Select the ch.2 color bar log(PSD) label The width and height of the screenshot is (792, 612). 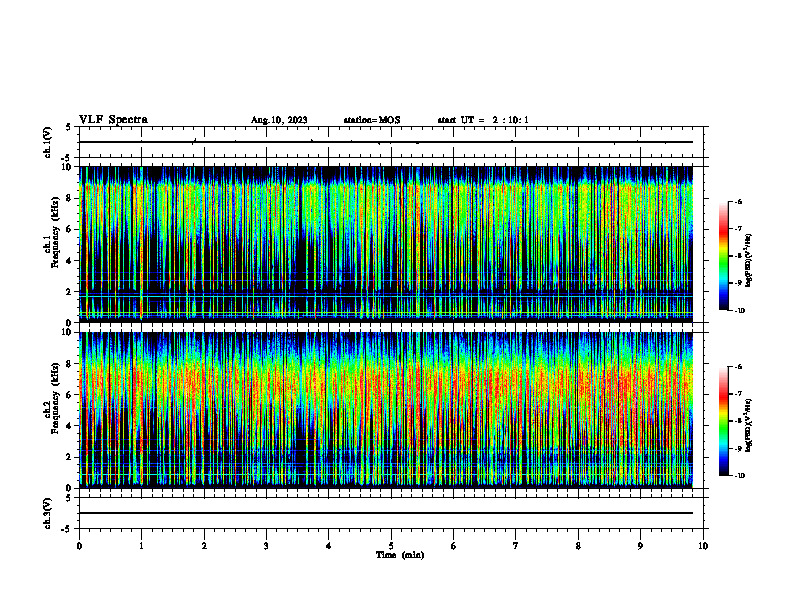pyautogui.click(x=749, y=425)
